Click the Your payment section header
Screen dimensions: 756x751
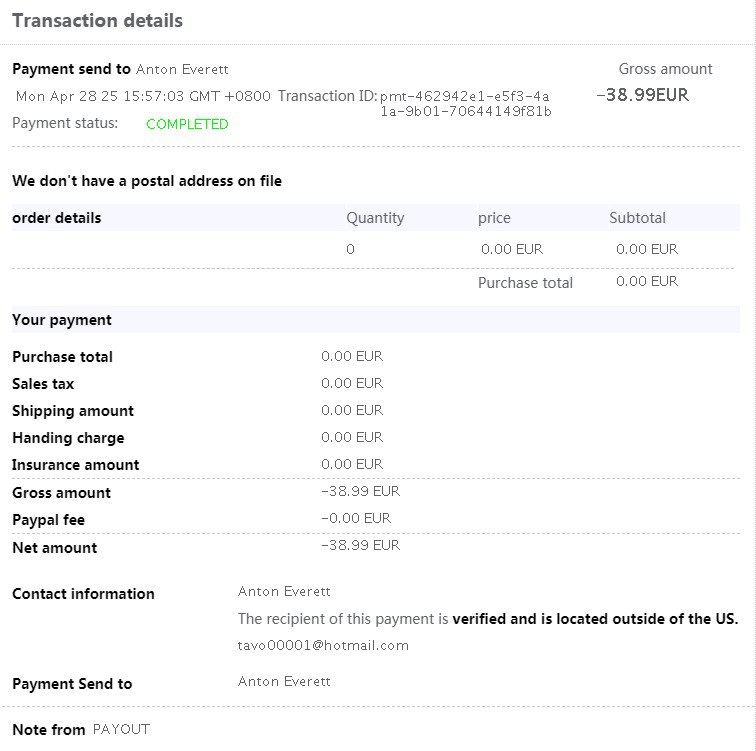[x=62, y=320]
